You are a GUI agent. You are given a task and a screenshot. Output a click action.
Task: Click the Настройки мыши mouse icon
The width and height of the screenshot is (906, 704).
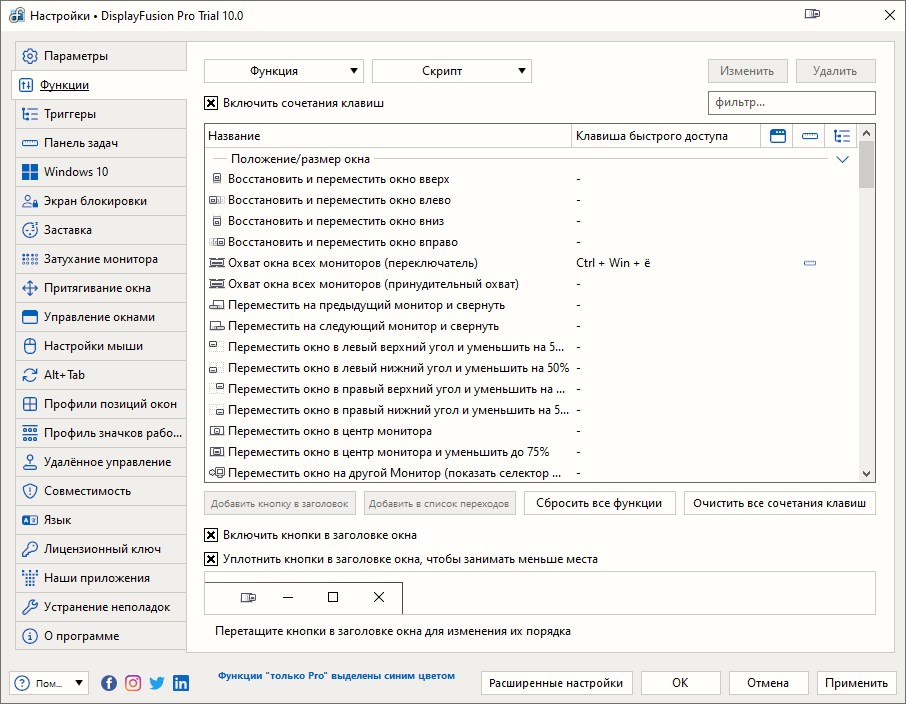pos(29,346)
